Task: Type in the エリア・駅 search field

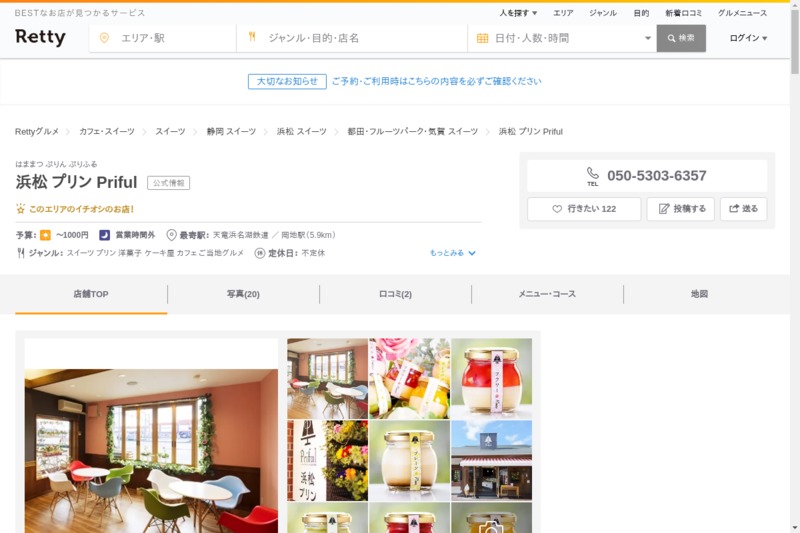Action: (x=170, y=38)
